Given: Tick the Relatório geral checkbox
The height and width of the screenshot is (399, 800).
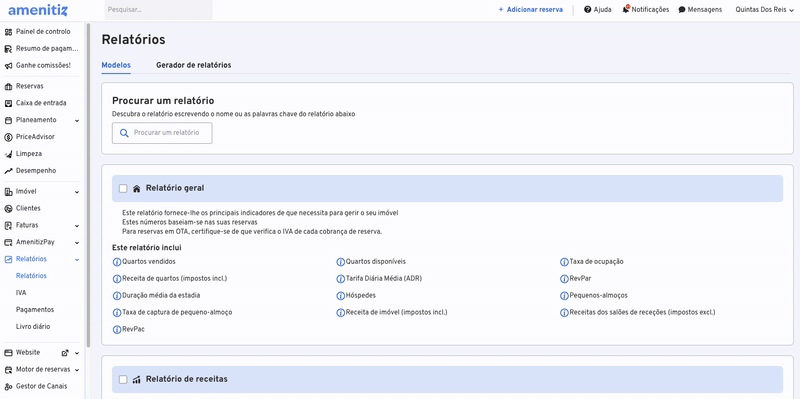Looking at the screenshot, I should click(x=123, y=189).
